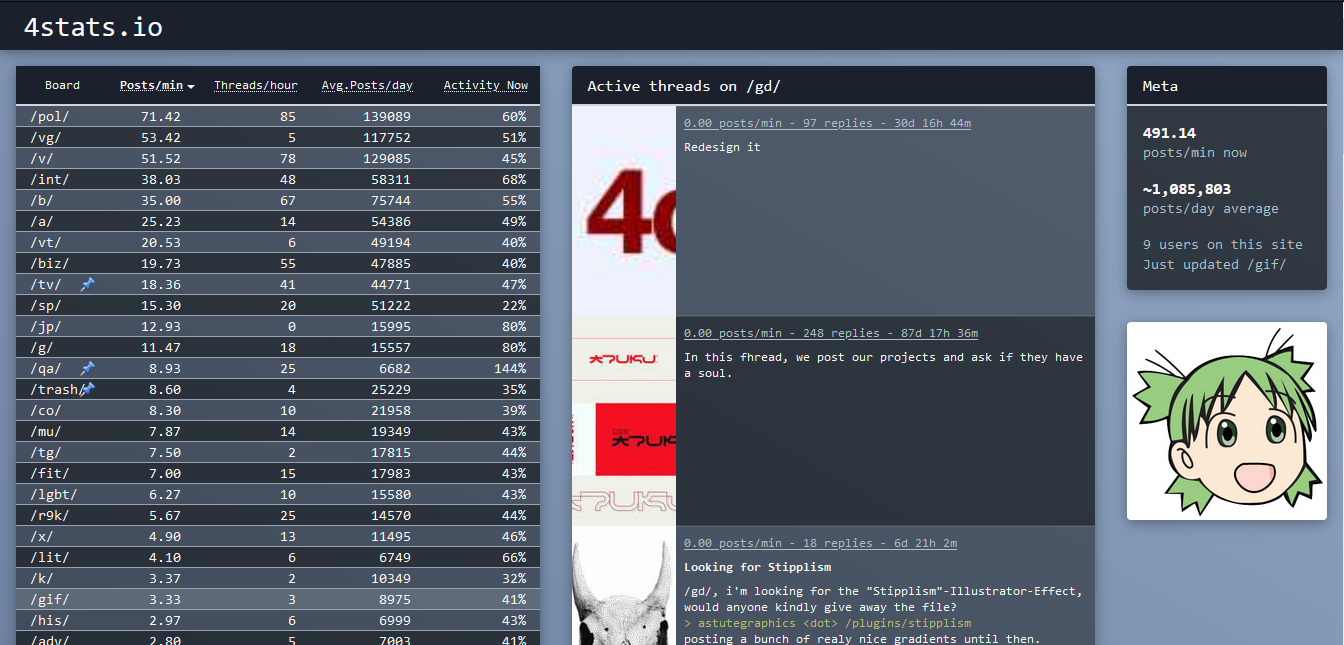Select the /jp/ board row
1344x645 pixels.
[x=278, y=327]
